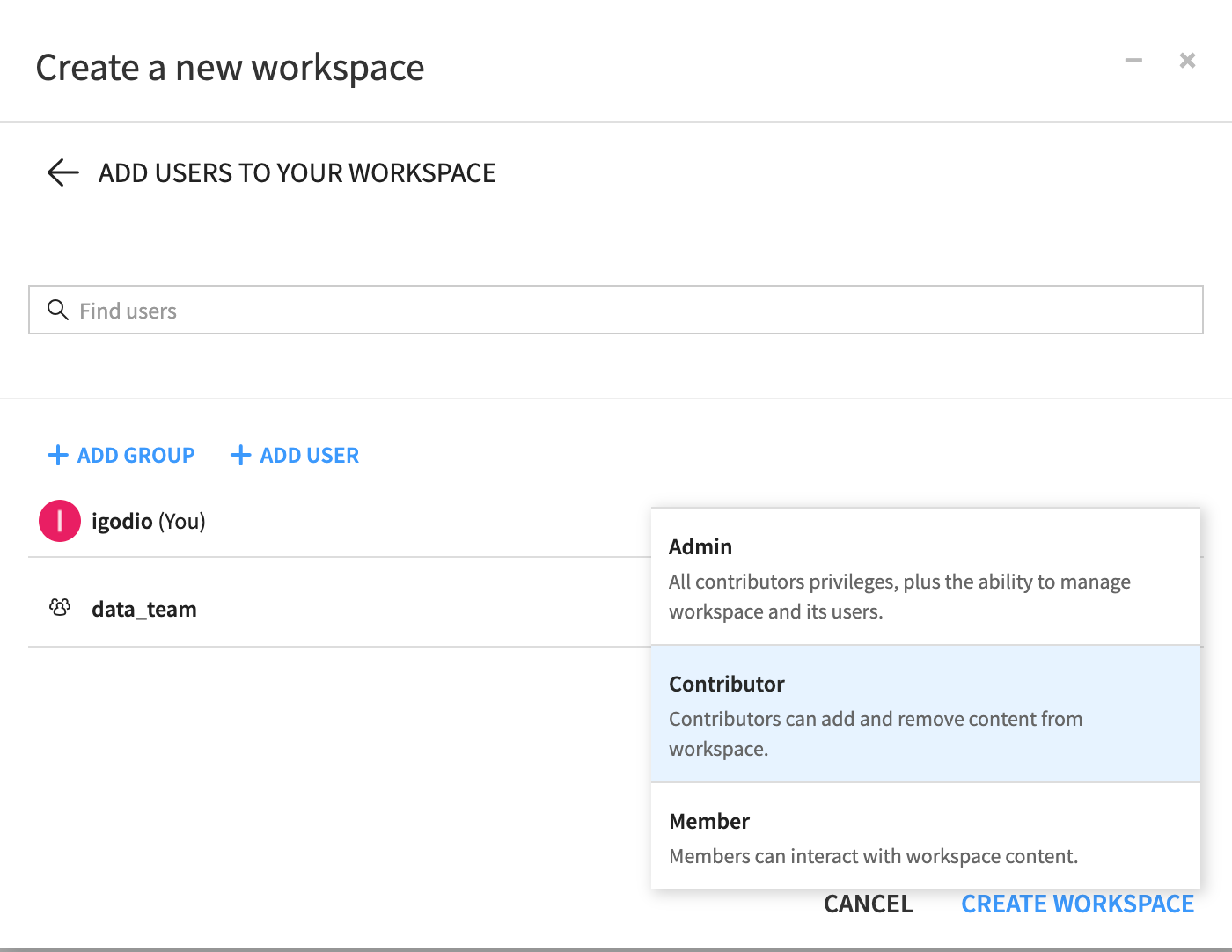Click the Create a new workspace title
Viewport: 1232px width, 952px height.
pyautogui.click(x=230, y=68)
